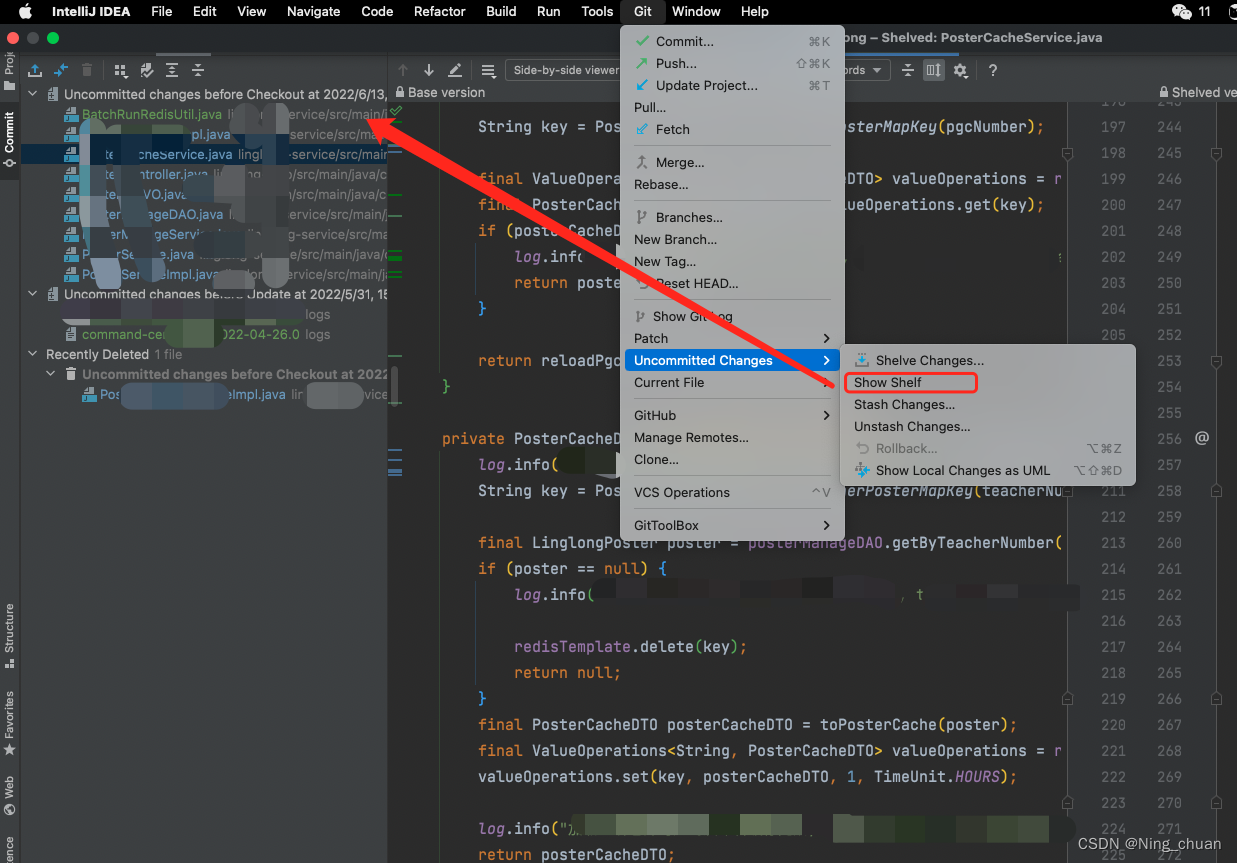
Task: Choose Update Project... from Git menu
Action: click(732, 85)
